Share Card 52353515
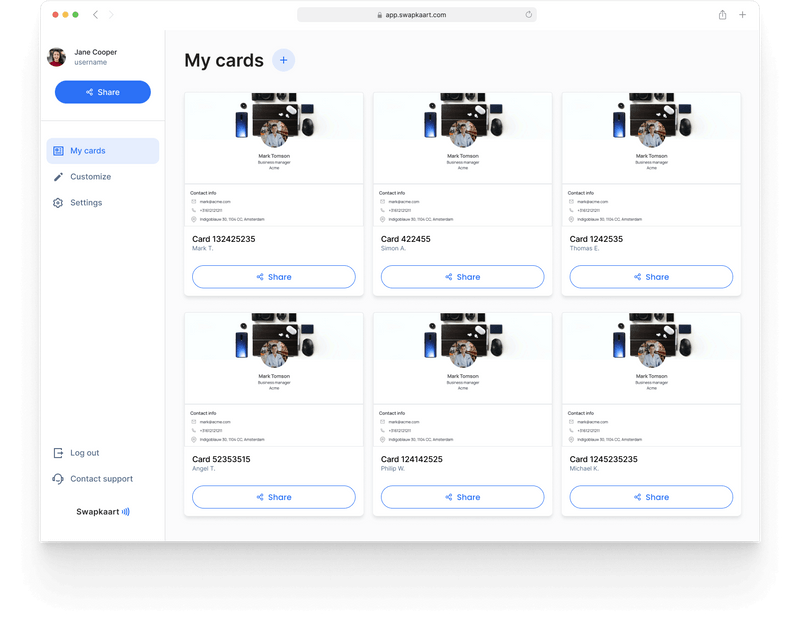800x632 pixels. (273, 497)
